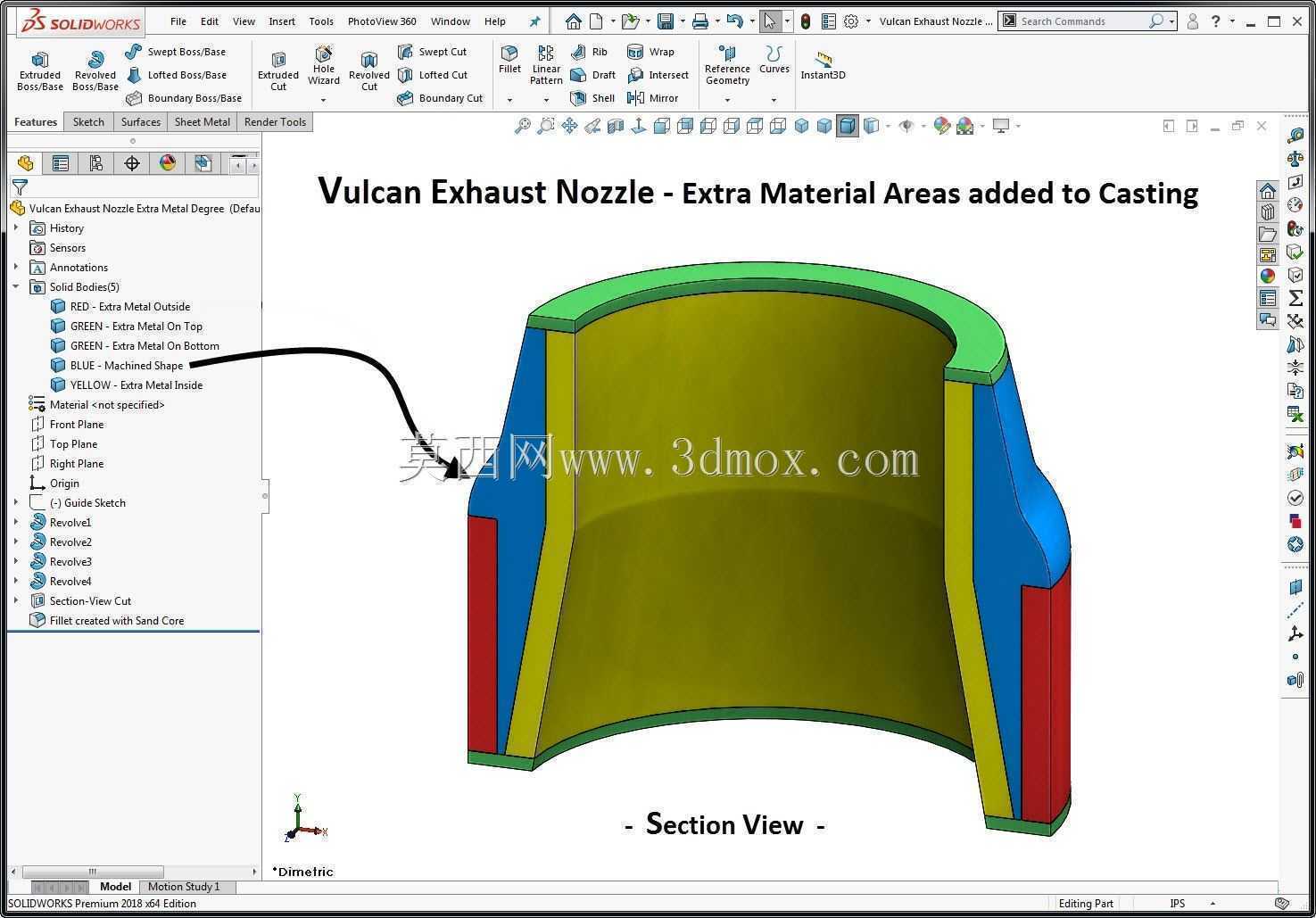This screenshot has height=918, width=1316.
Task: Collapse the Solid Bodies(5) node
Action: tap(16, 287)
